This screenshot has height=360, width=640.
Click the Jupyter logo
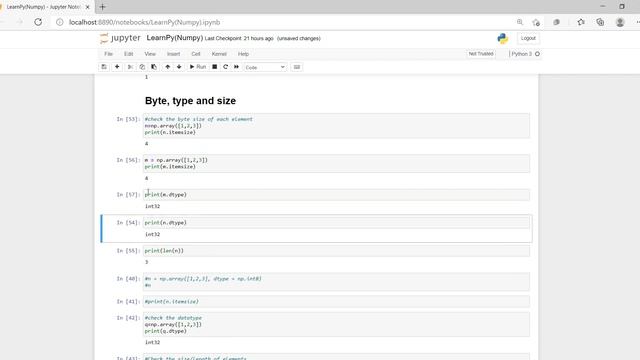point(120,38)
